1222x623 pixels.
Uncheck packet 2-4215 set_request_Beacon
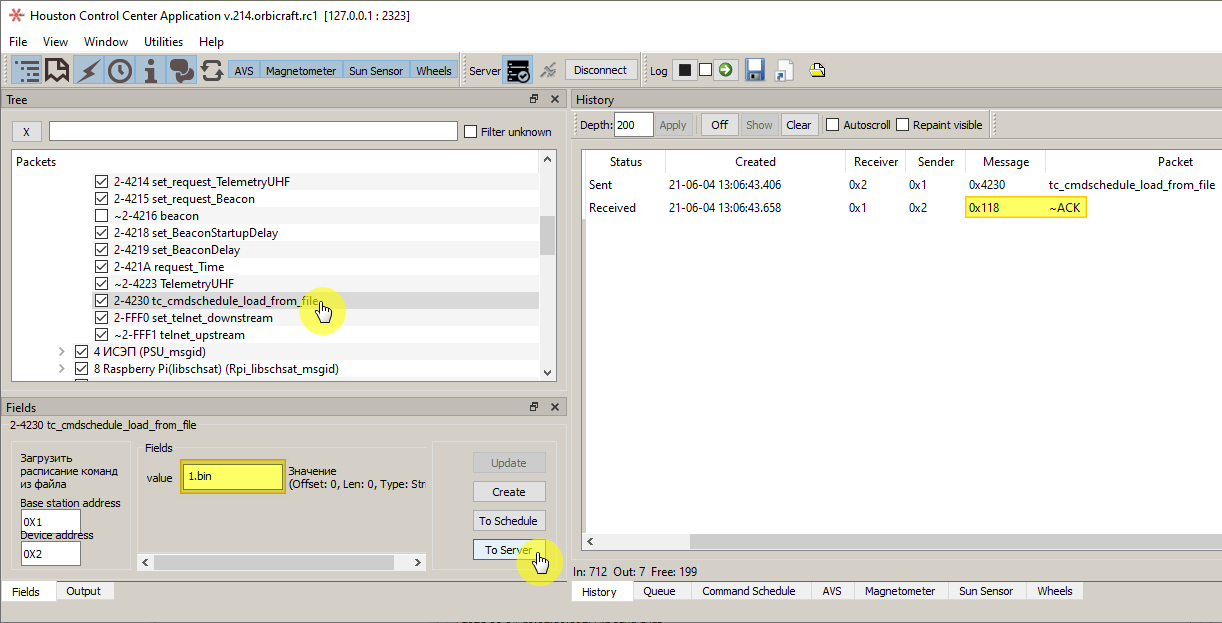[x=101, y=198]
